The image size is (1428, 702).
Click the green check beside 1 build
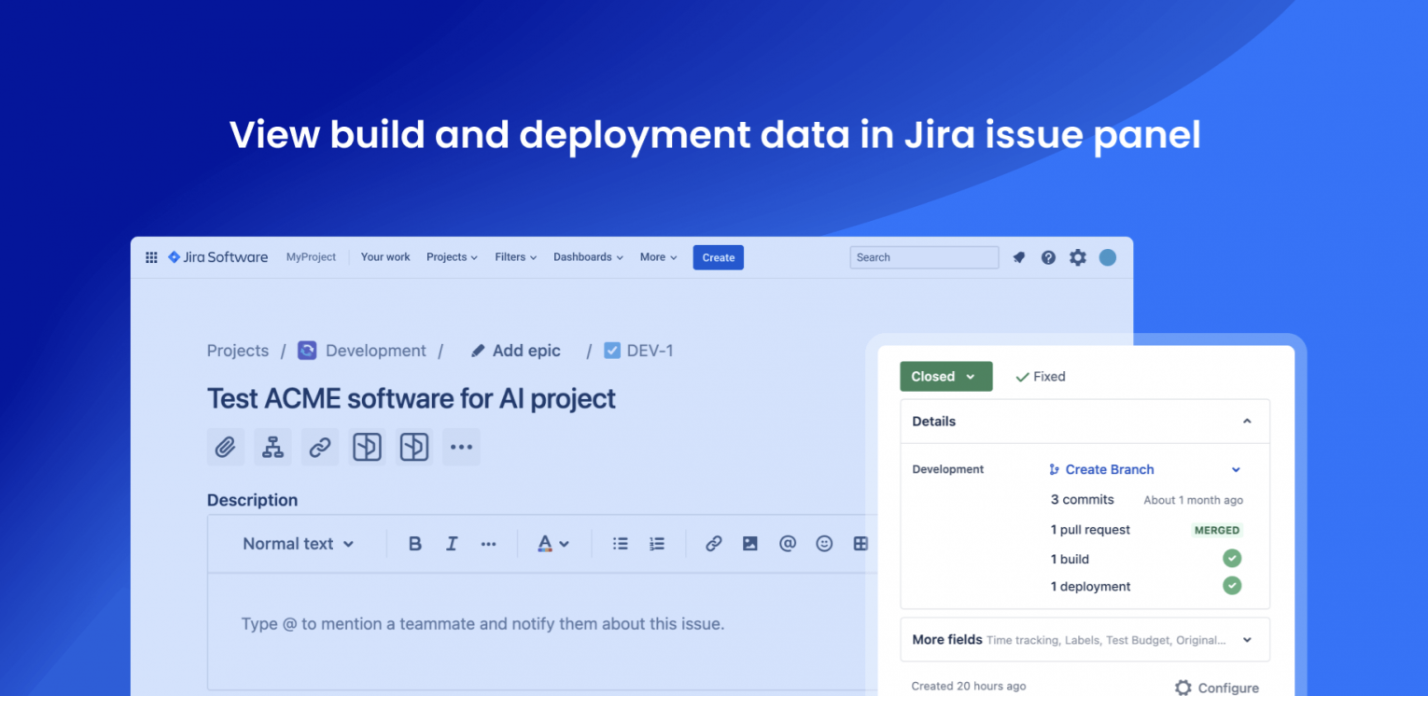point(1232,558)
